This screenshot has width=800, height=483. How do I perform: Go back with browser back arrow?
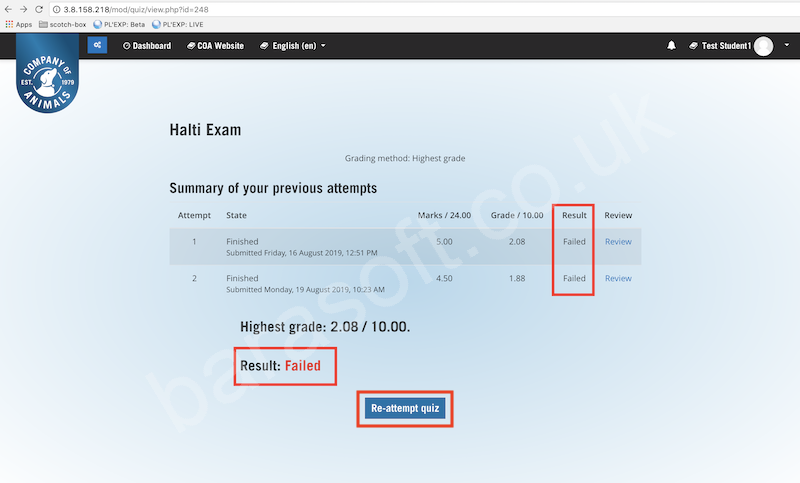click(x=8, y=9)
